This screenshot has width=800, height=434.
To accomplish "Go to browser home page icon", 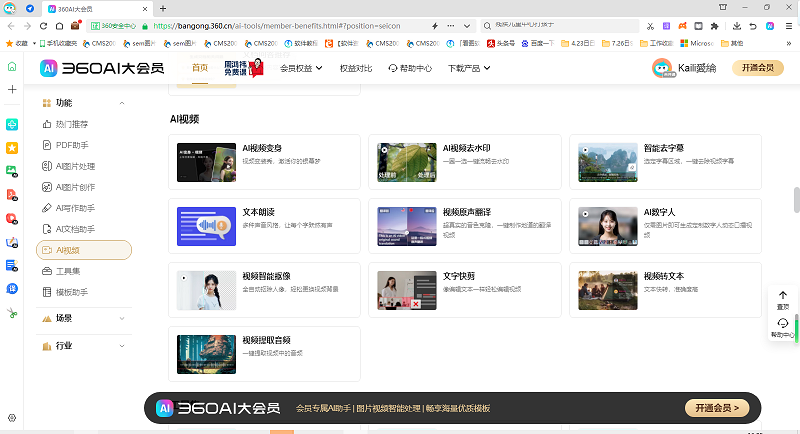I will [x=59, y=26].
